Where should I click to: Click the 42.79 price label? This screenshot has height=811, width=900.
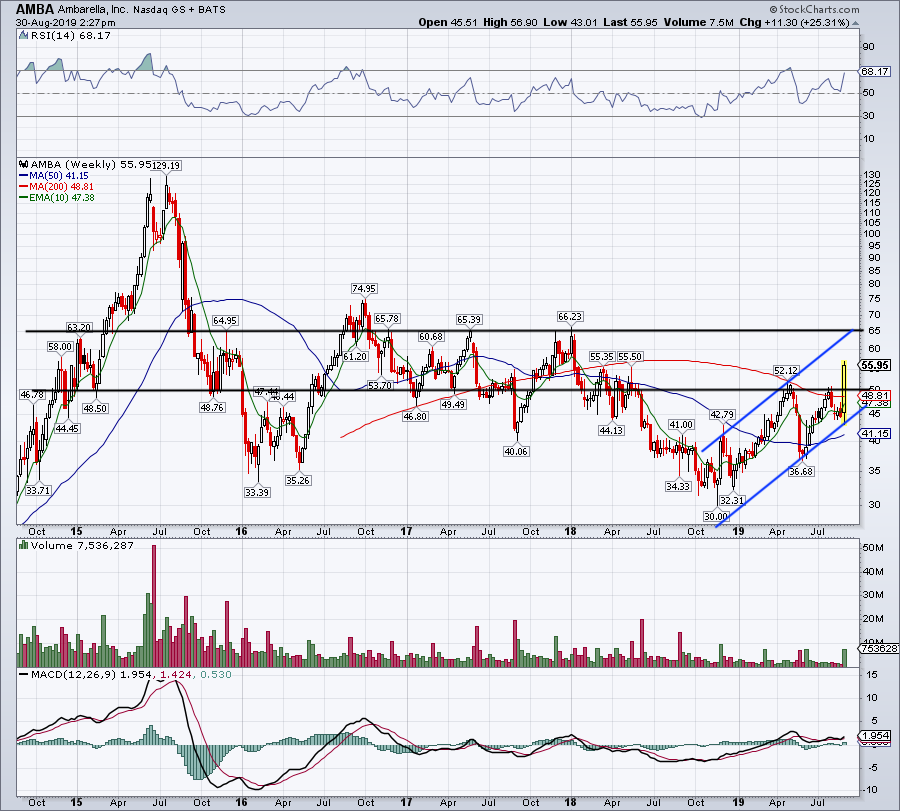[722, 414]
